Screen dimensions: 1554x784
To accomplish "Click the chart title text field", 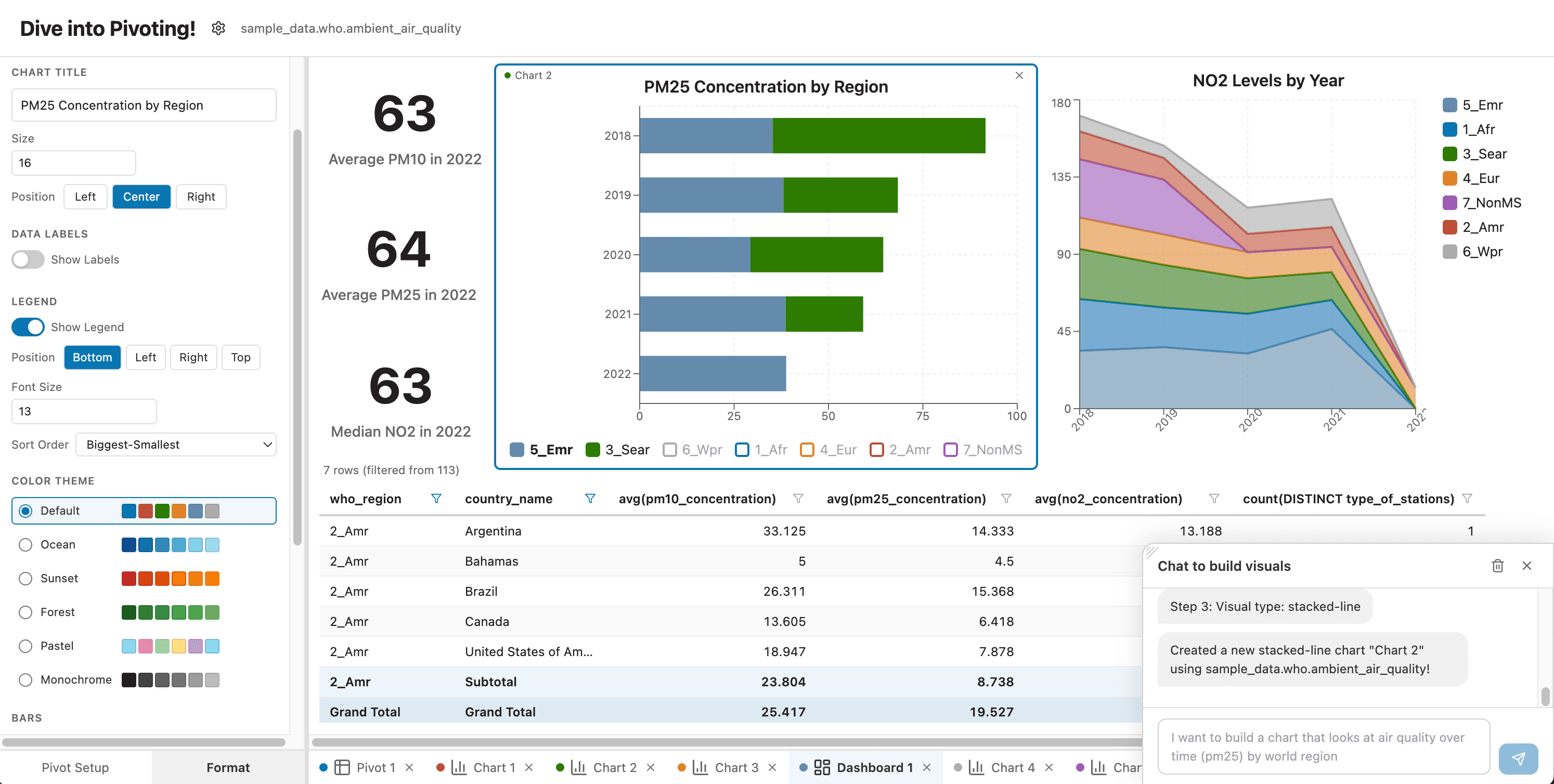I will [x=144, y=105].
